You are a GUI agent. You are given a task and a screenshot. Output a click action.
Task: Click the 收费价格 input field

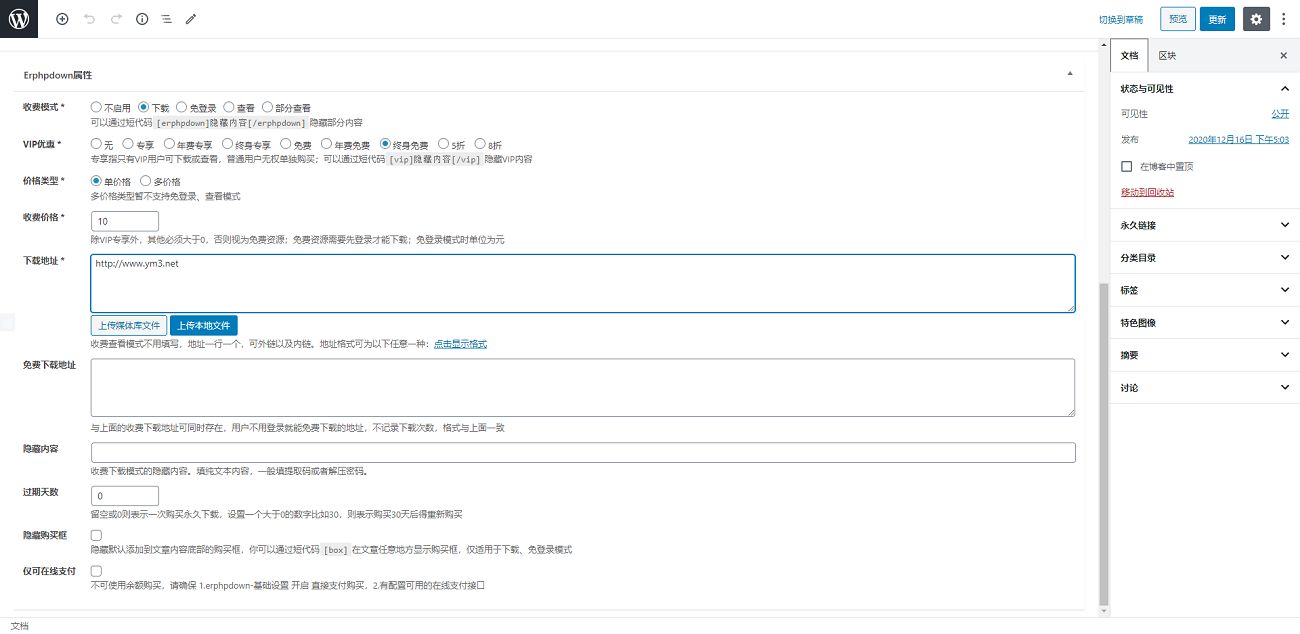point(125,221)
